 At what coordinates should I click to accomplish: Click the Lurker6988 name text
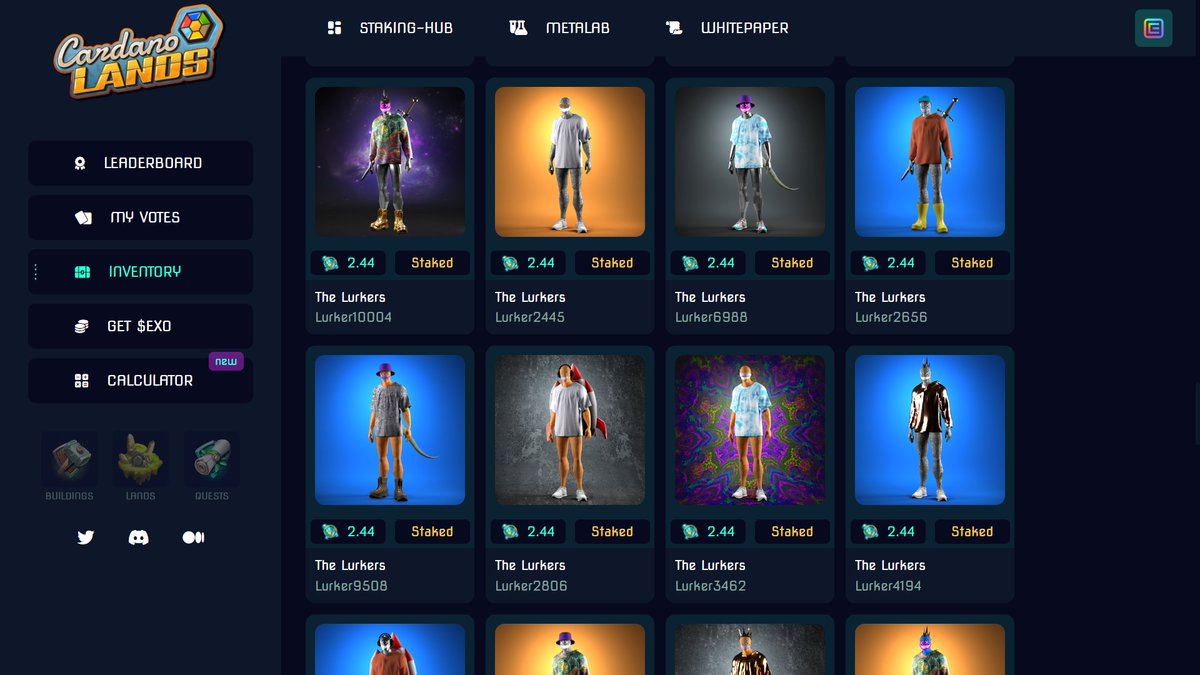[x=711, y=317]
